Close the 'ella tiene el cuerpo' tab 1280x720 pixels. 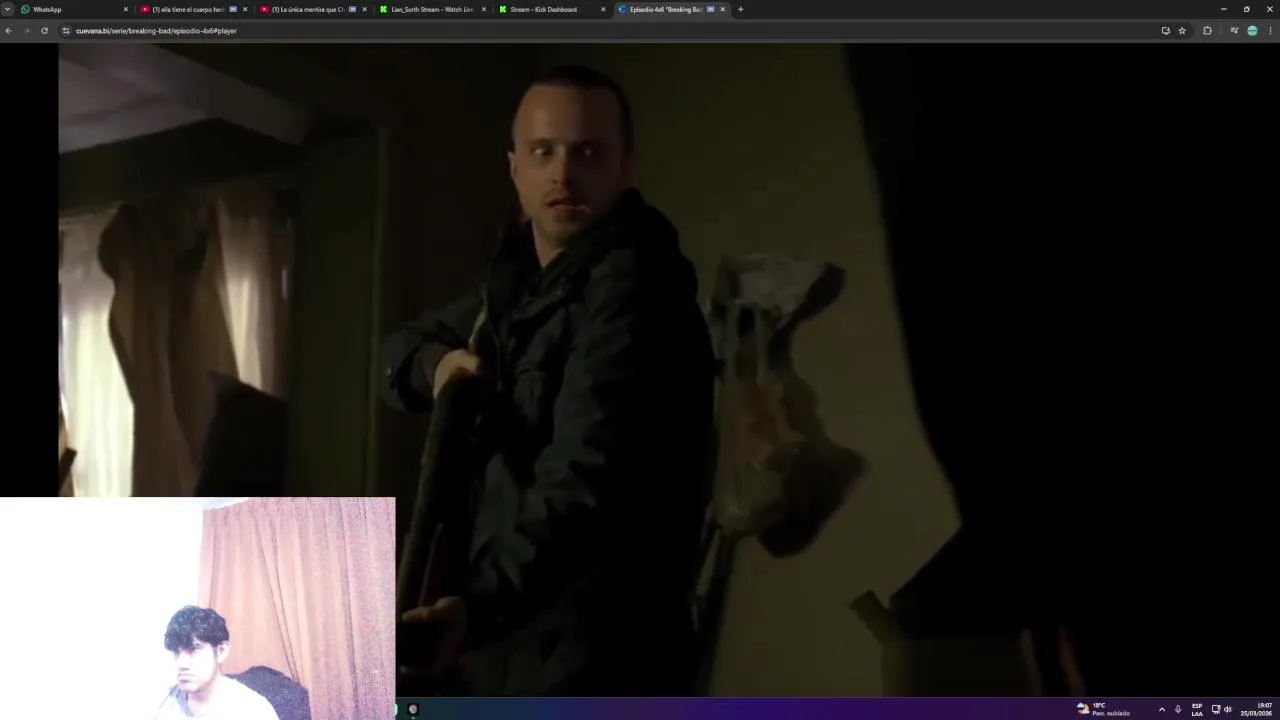point(245,9)
